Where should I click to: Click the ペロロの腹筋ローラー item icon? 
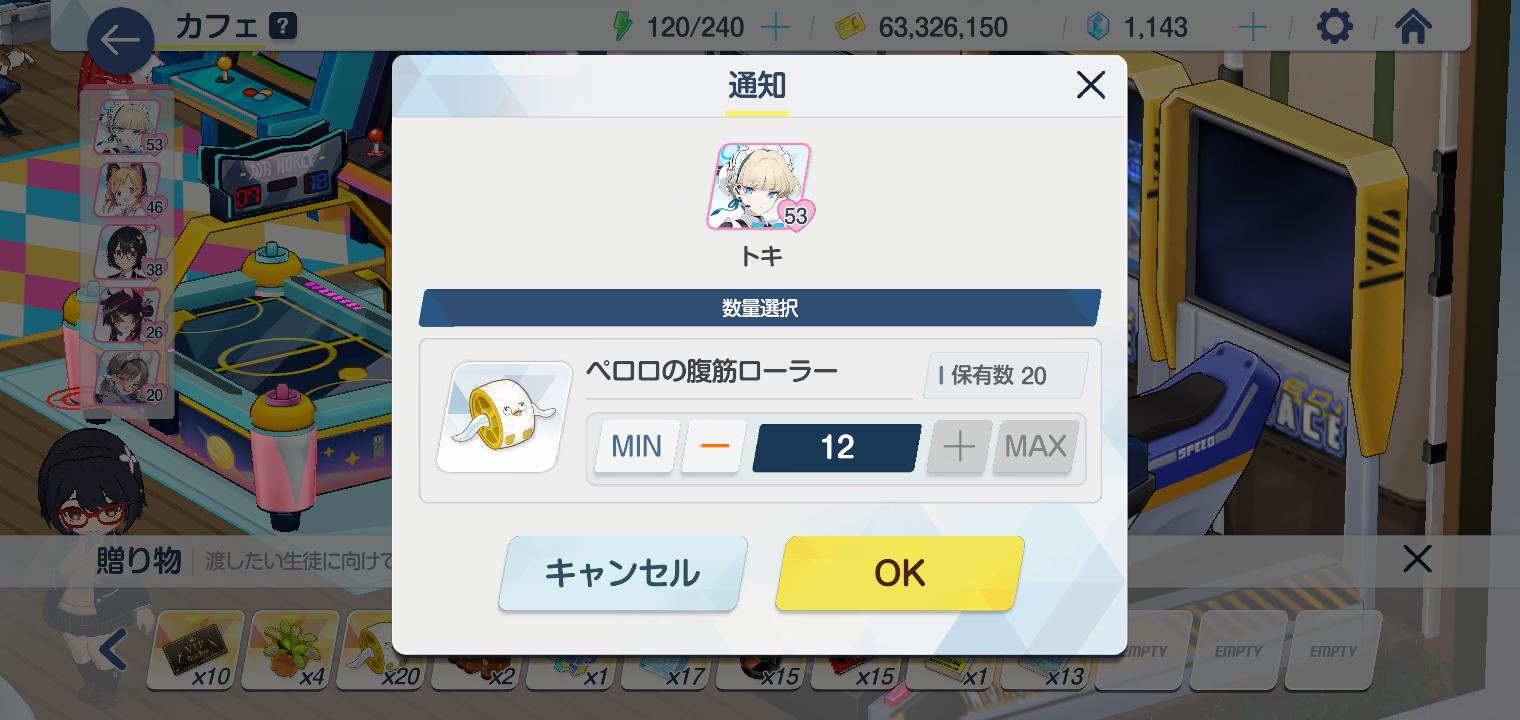point(504,417)
